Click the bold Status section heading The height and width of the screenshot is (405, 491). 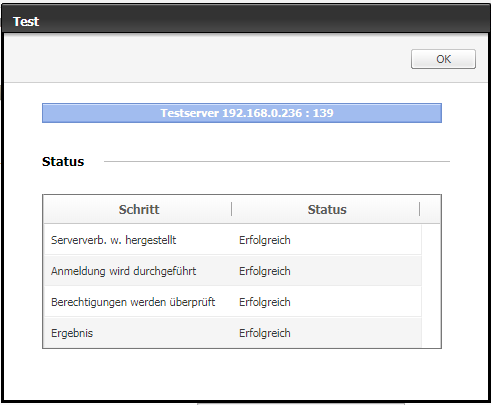click(x=63, y=162)
